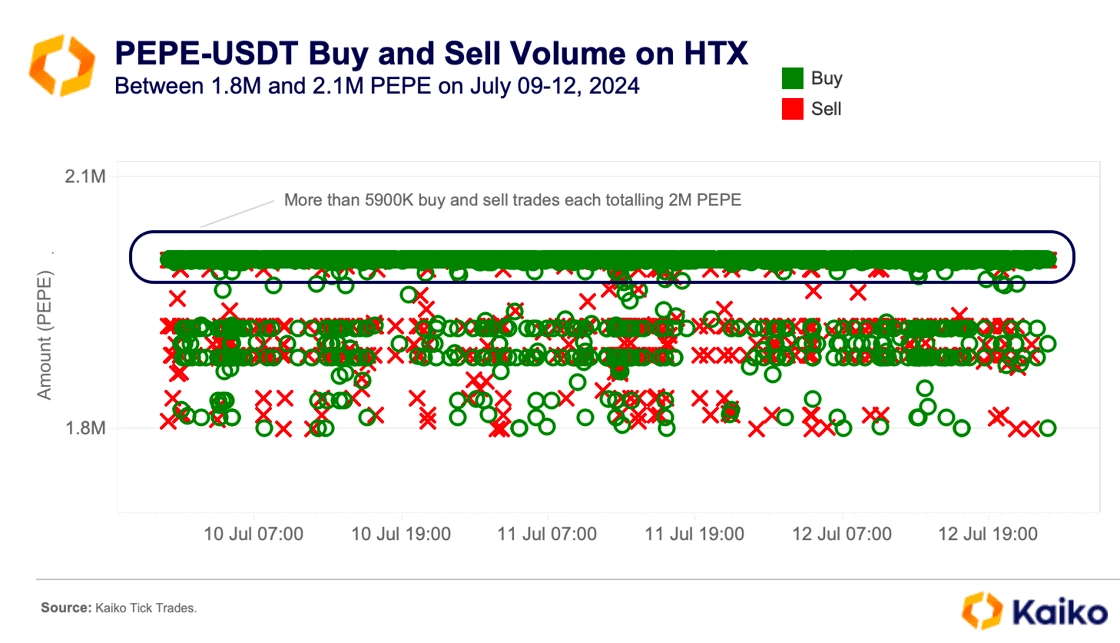Click the "12 Jul 07:00" x-axis label

tap(841, 534)
